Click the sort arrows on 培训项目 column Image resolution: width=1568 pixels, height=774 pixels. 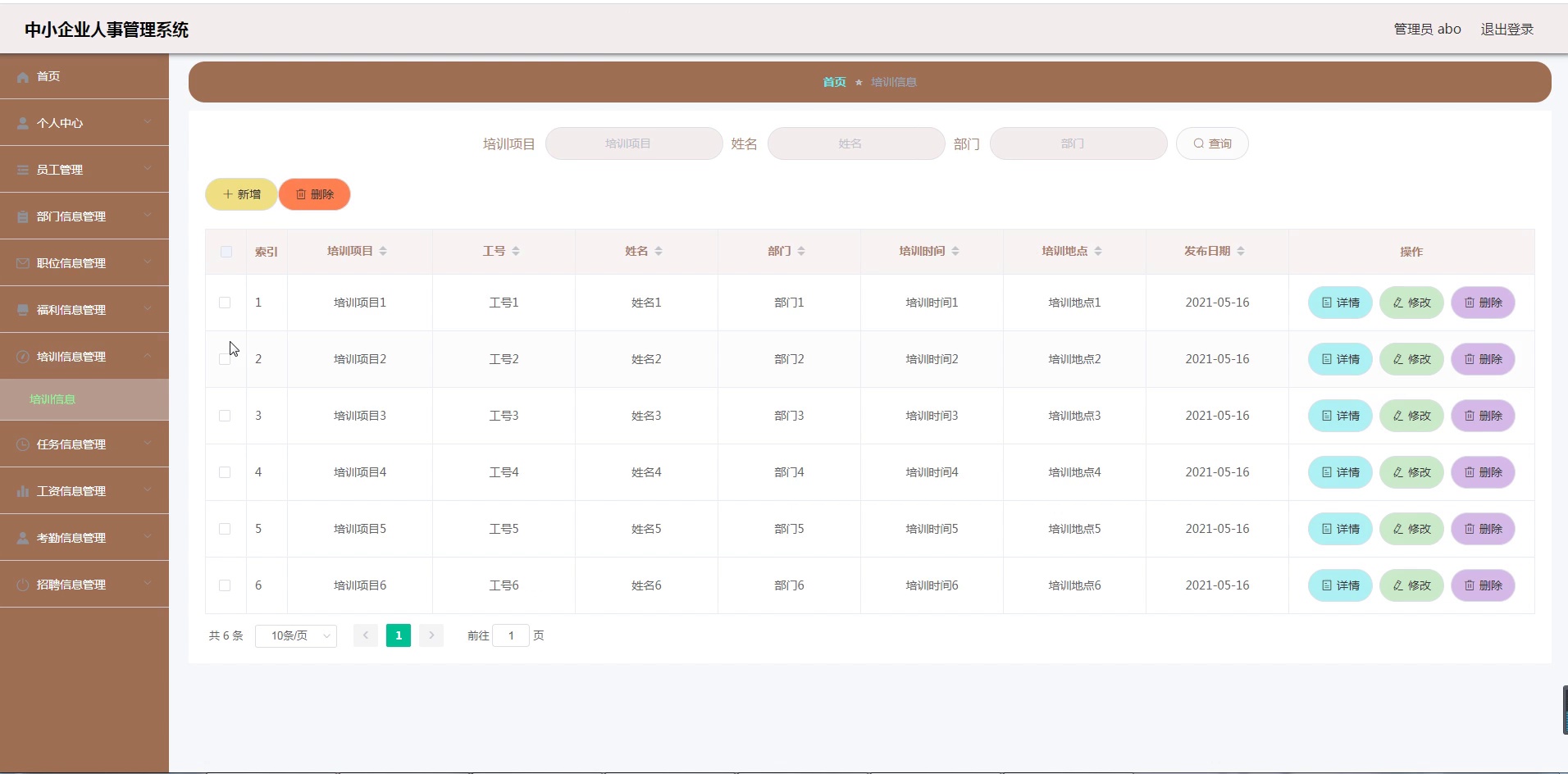coord(383,252)
